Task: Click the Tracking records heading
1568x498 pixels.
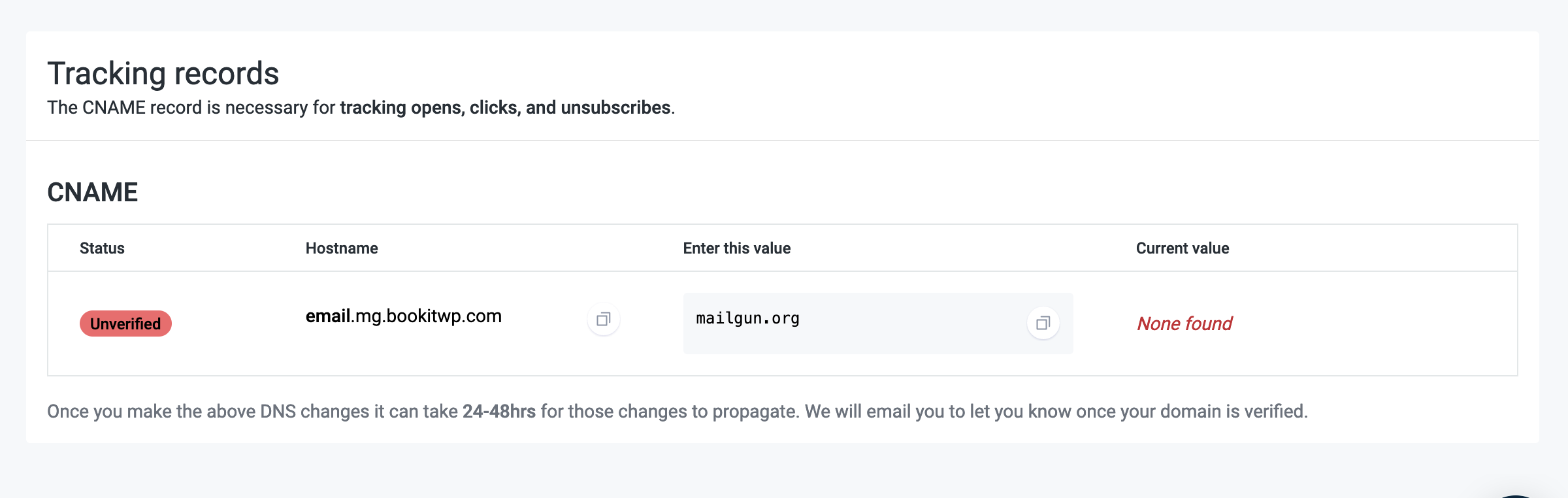Action: point(163,73)
